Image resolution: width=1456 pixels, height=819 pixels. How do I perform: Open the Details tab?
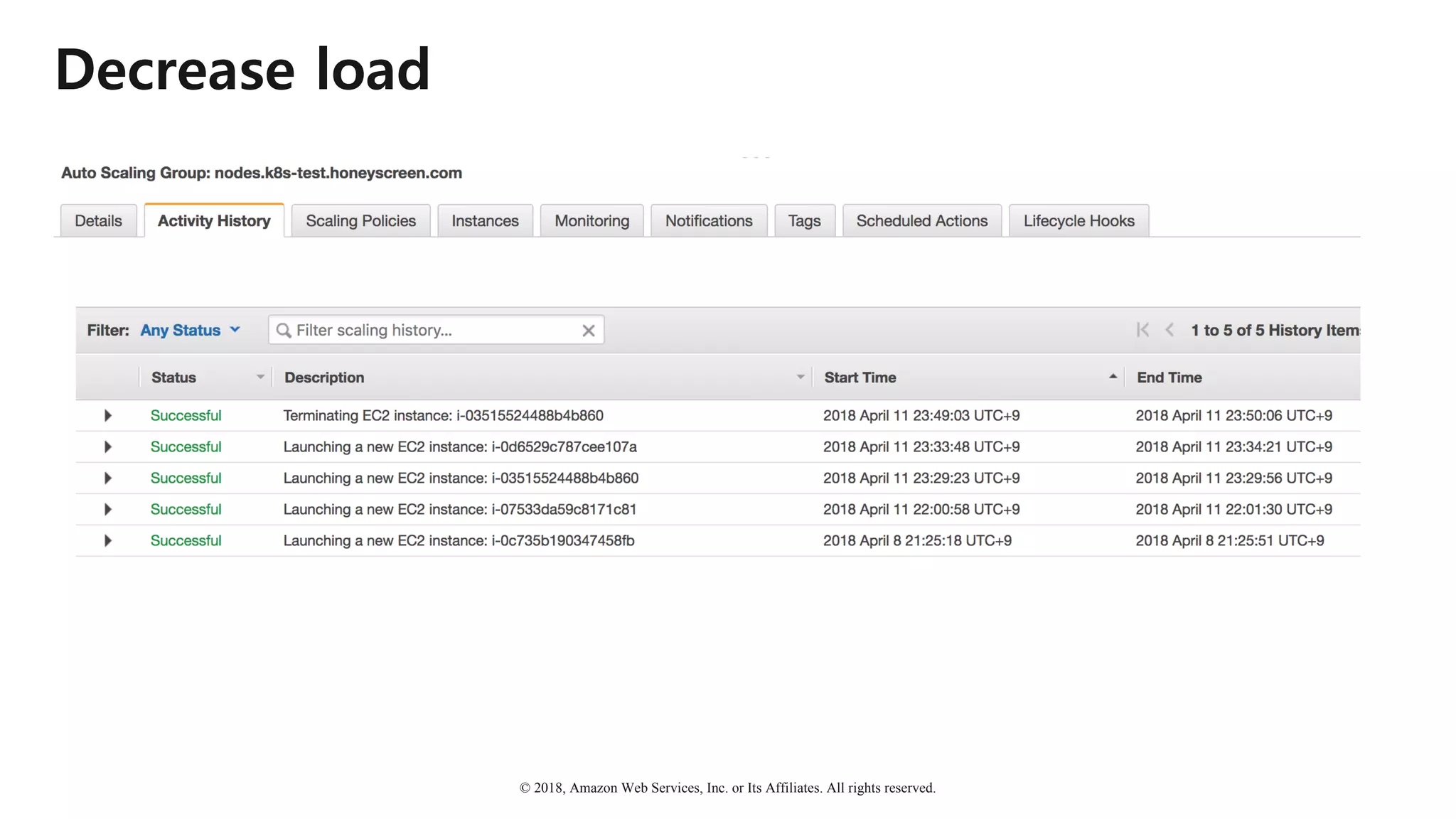coord(98,221)
